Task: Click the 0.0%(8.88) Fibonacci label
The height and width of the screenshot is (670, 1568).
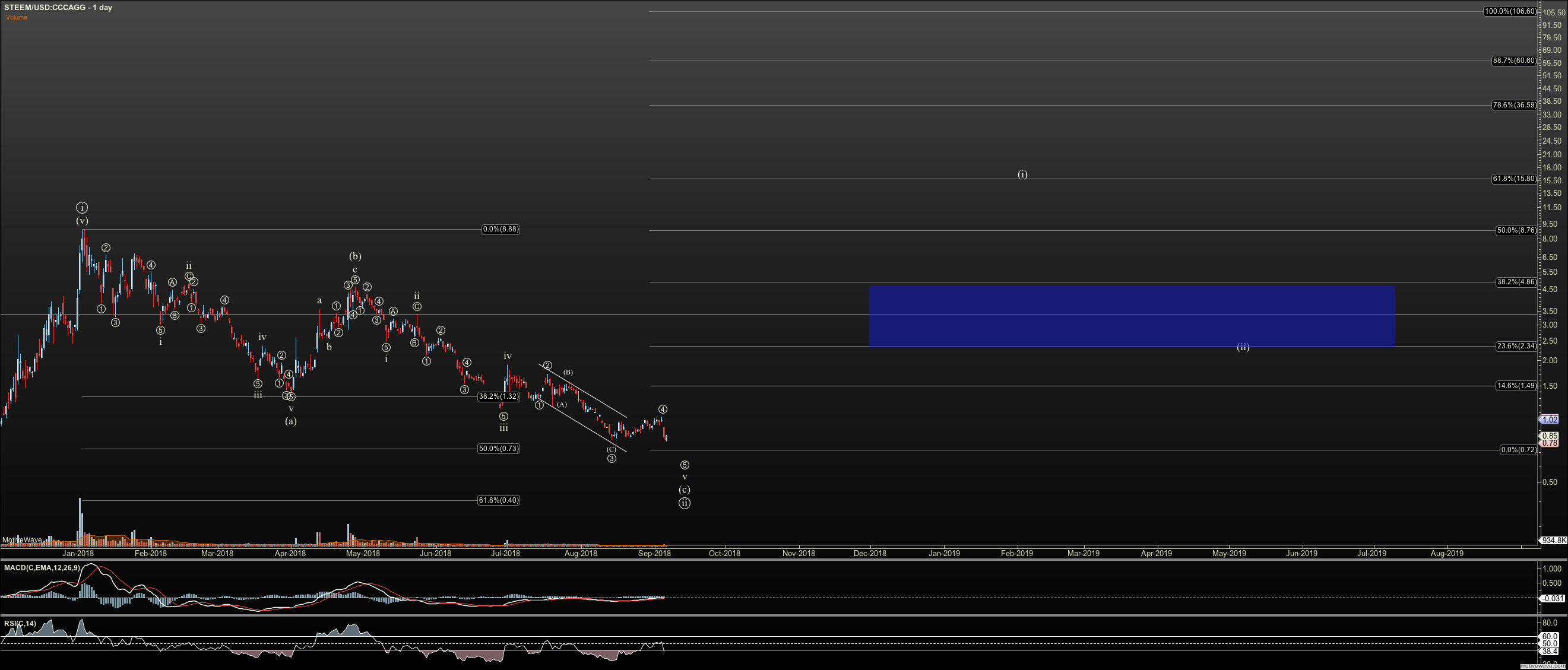Action: (x=501, y=230)
